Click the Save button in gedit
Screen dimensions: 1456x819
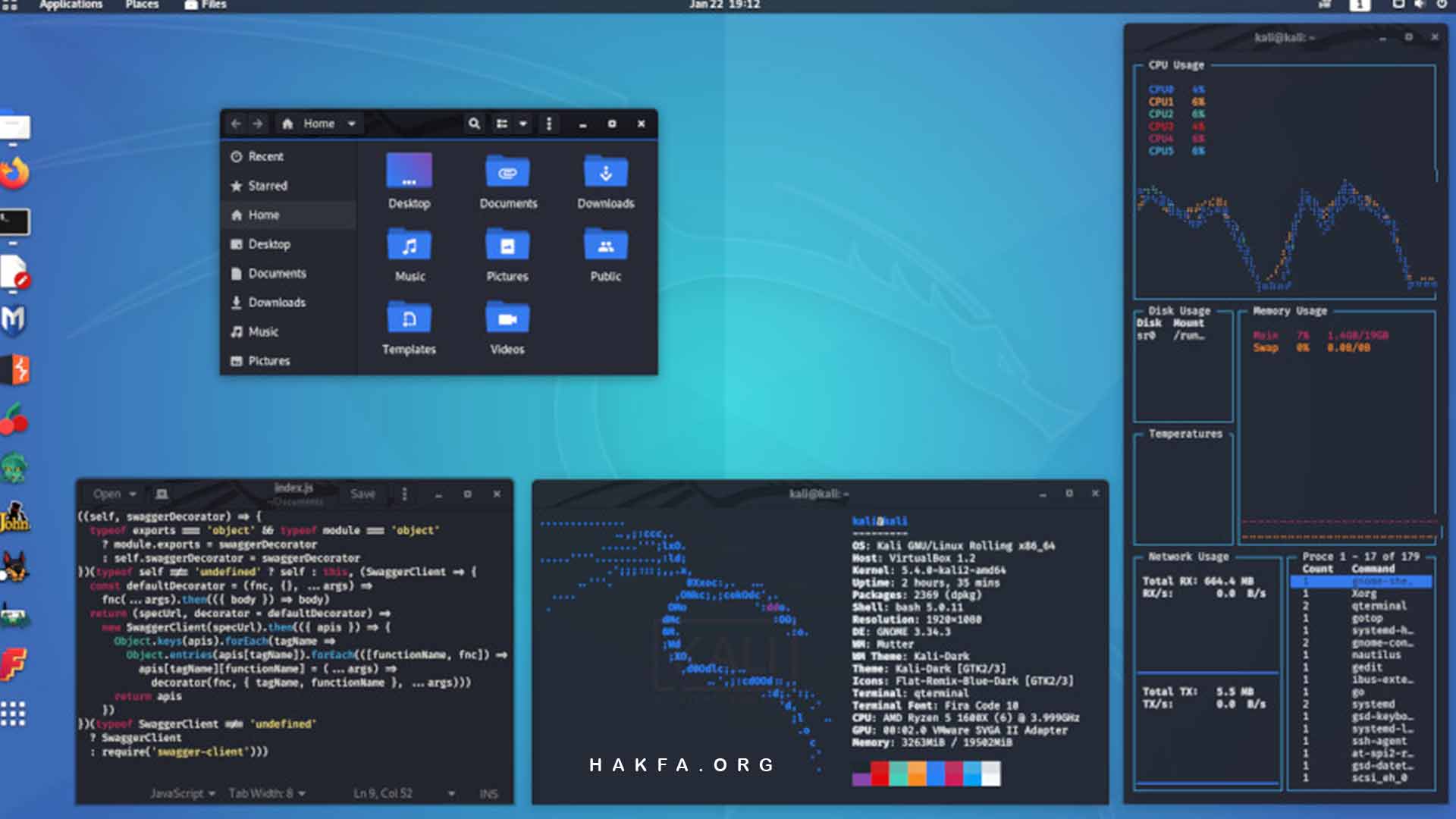pos(362,494)
